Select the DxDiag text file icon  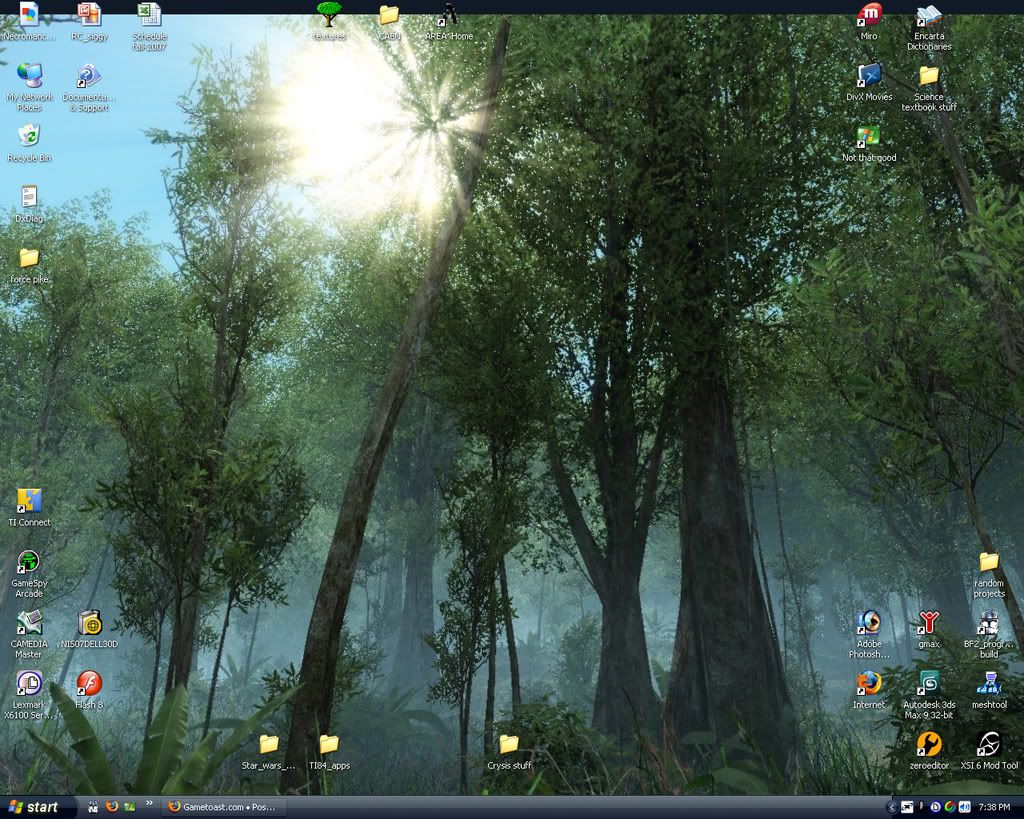click(x=29, y=203)
